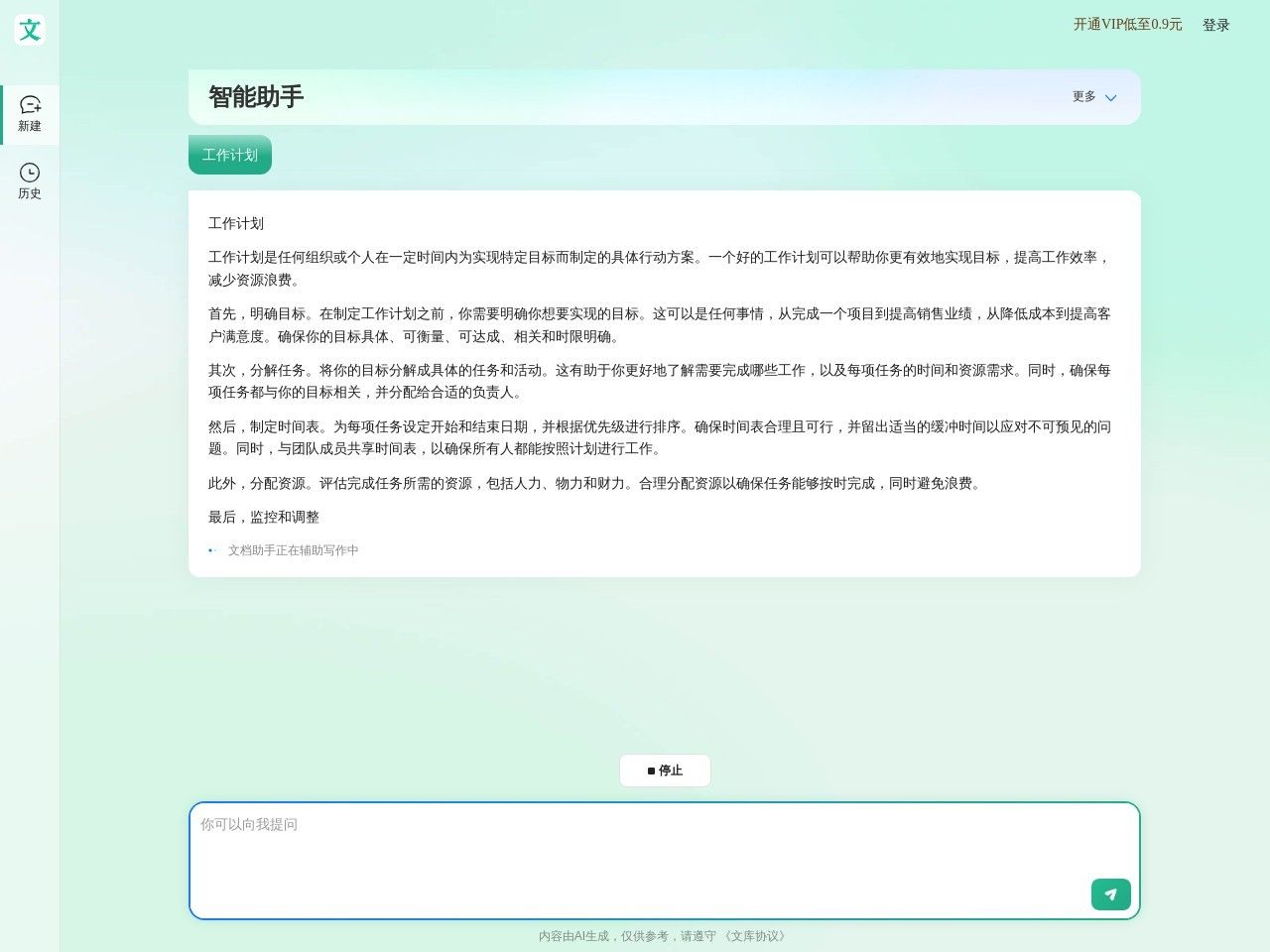1270x952 pixels.
Task: Click the line 最后，监控和调整
Action: pyautogui.click(x=264, y=517)
